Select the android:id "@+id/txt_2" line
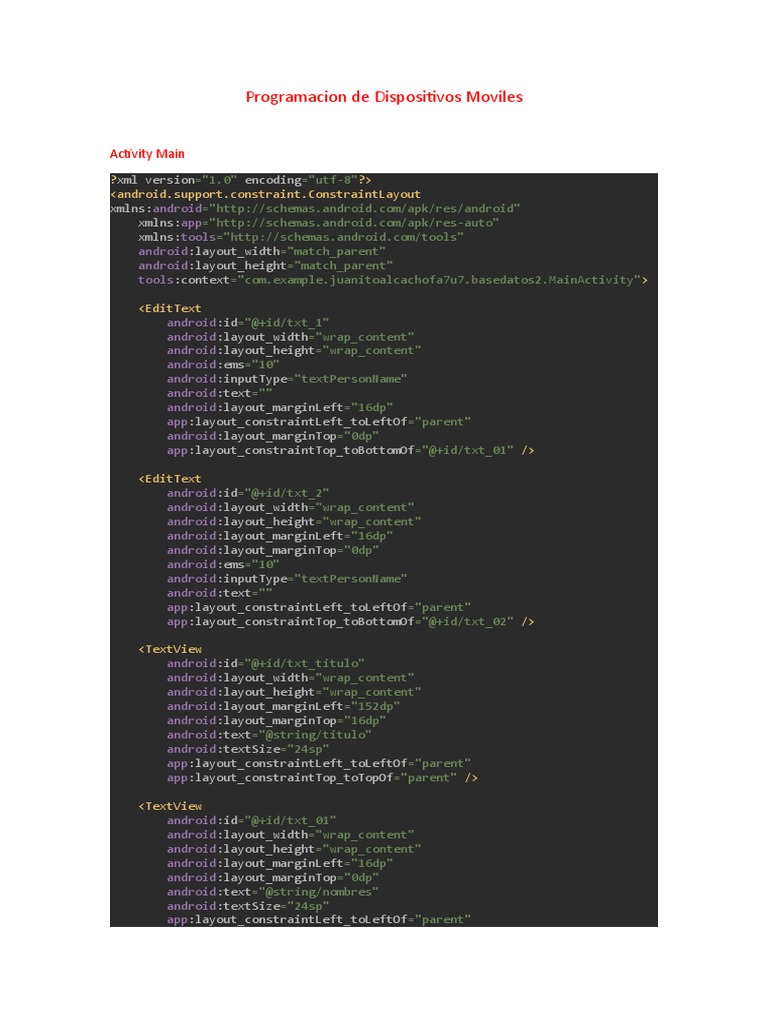This screenshot has height=1024, width=768. [x=248, y=493]
